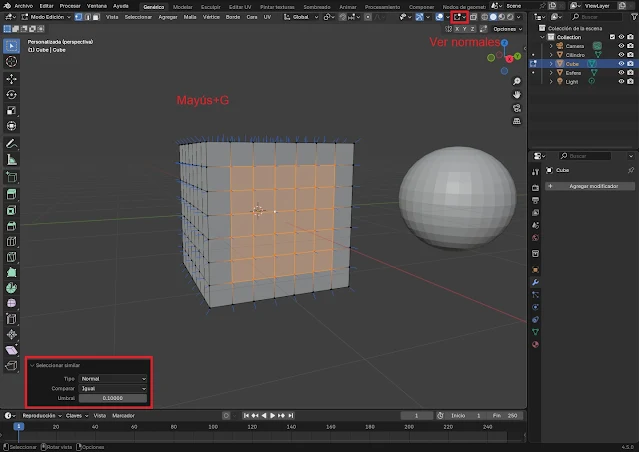Select the Knife tool
This screenshot has width=639, height=452.
[11, 257]
